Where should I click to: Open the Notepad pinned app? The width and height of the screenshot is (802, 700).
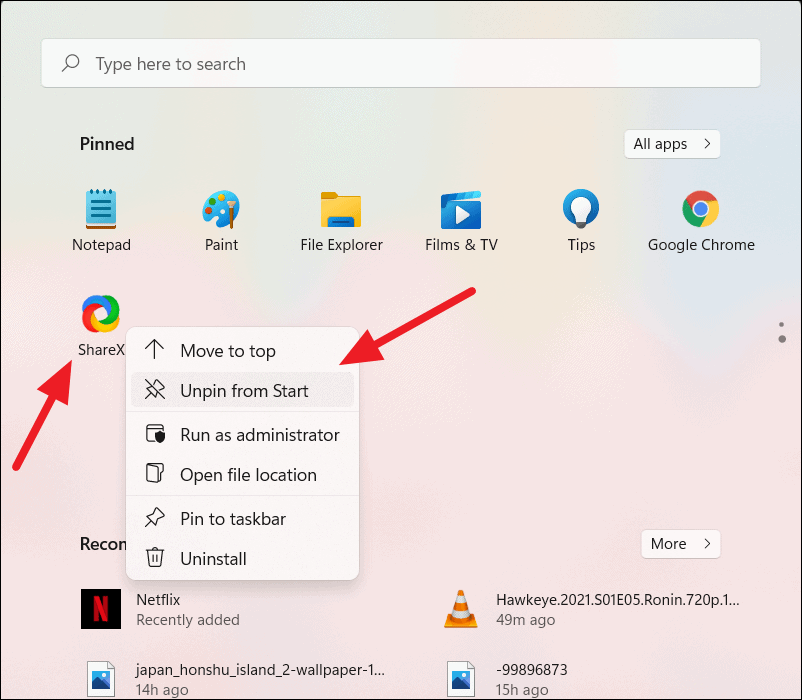[101, 220]
